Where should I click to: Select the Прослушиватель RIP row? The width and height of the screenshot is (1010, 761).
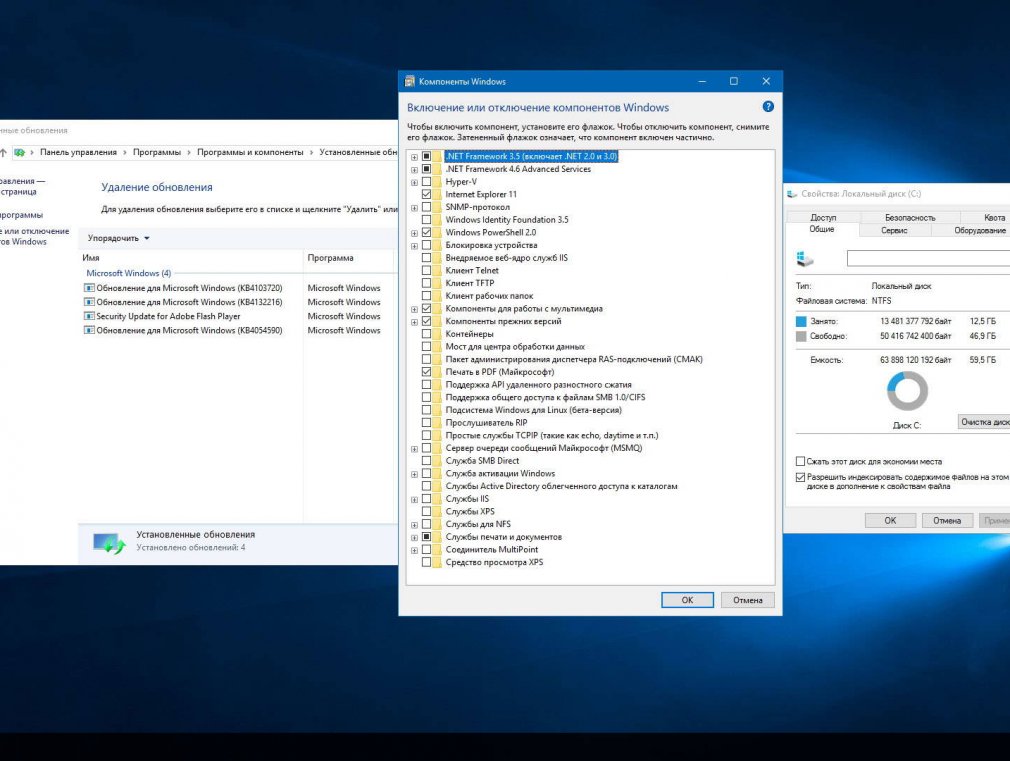click(x=486, y=423)
